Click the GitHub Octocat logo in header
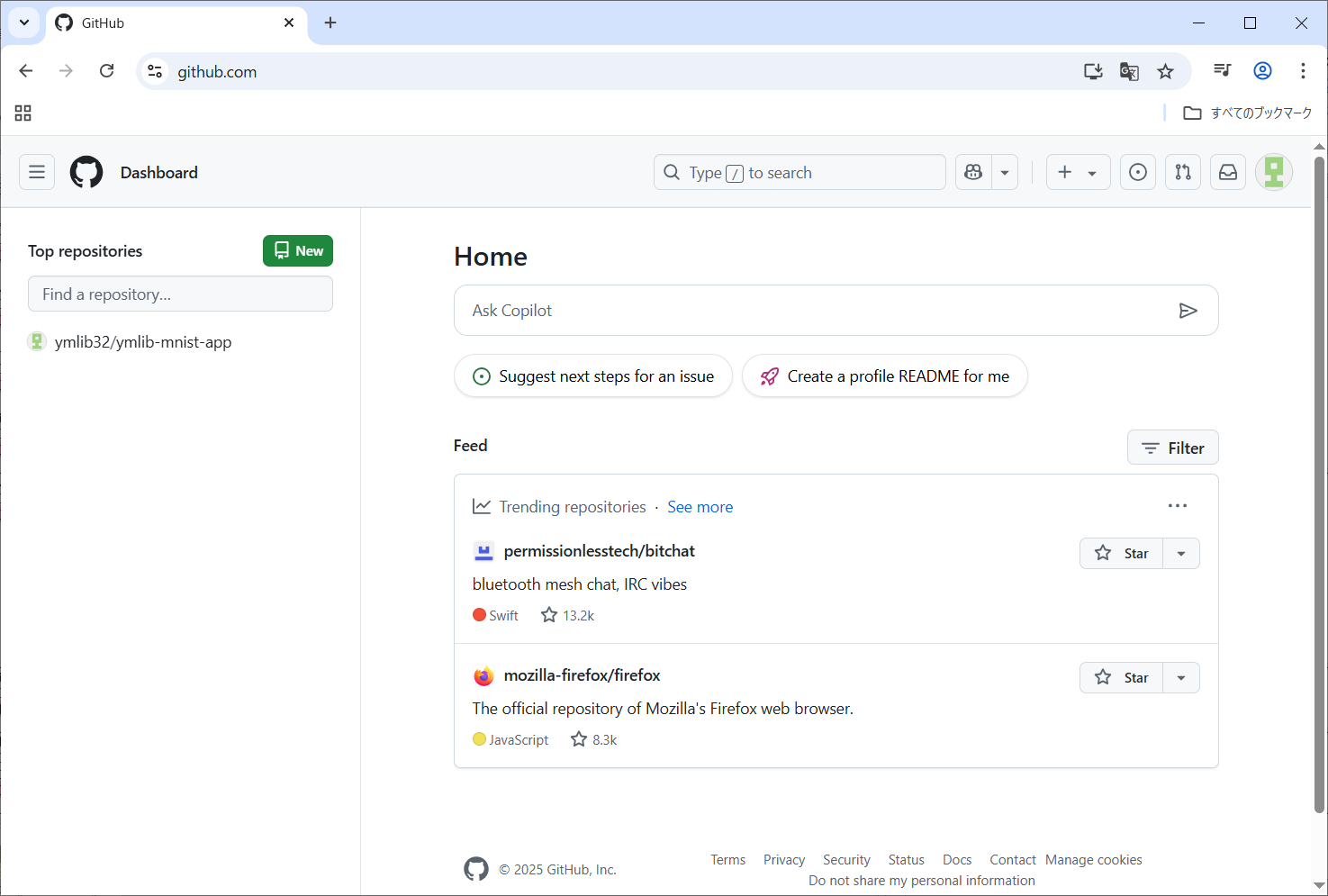 86,172
